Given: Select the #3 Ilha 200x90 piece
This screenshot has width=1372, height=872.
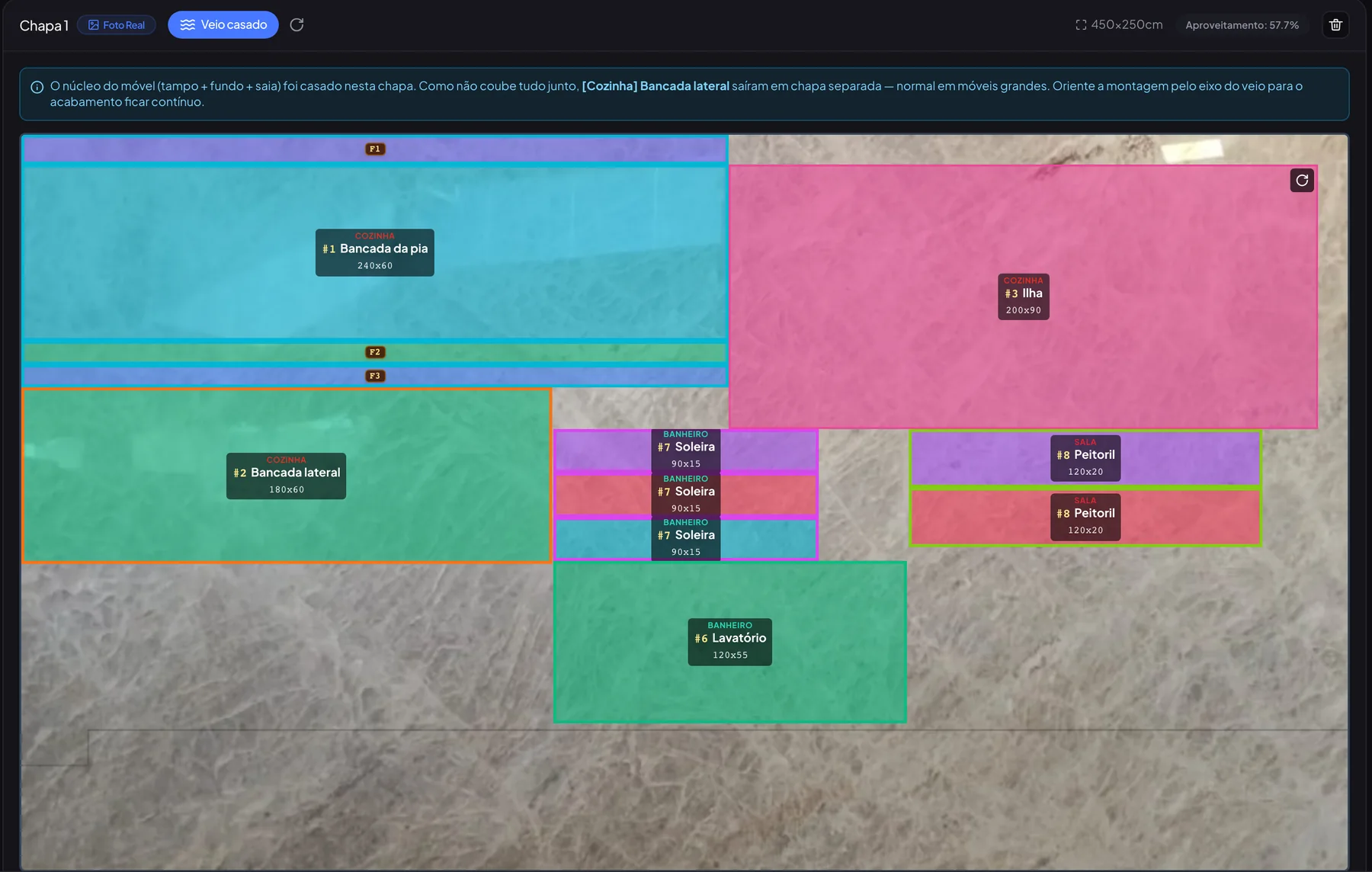Looking at the screenshot, I should 1024,297.
